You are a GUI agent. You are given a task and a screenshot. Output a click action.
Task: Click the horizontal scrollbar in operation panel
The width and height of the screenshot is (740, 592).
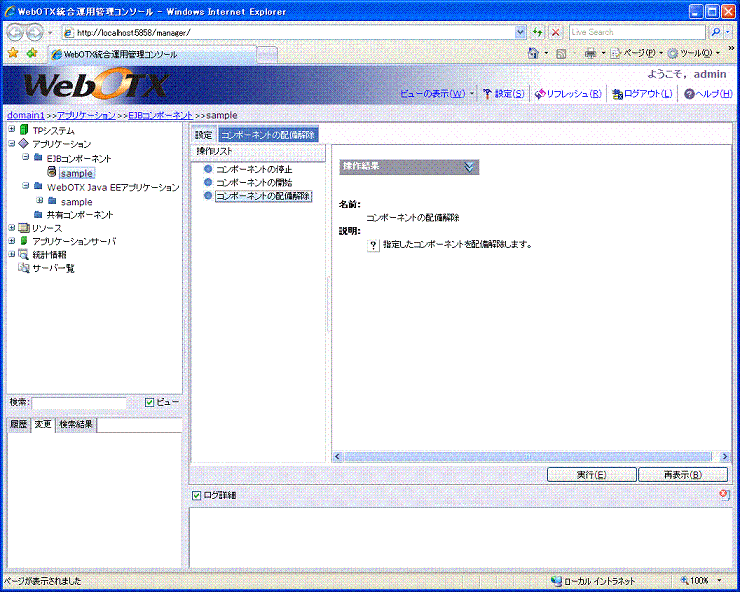coord(530,456)
